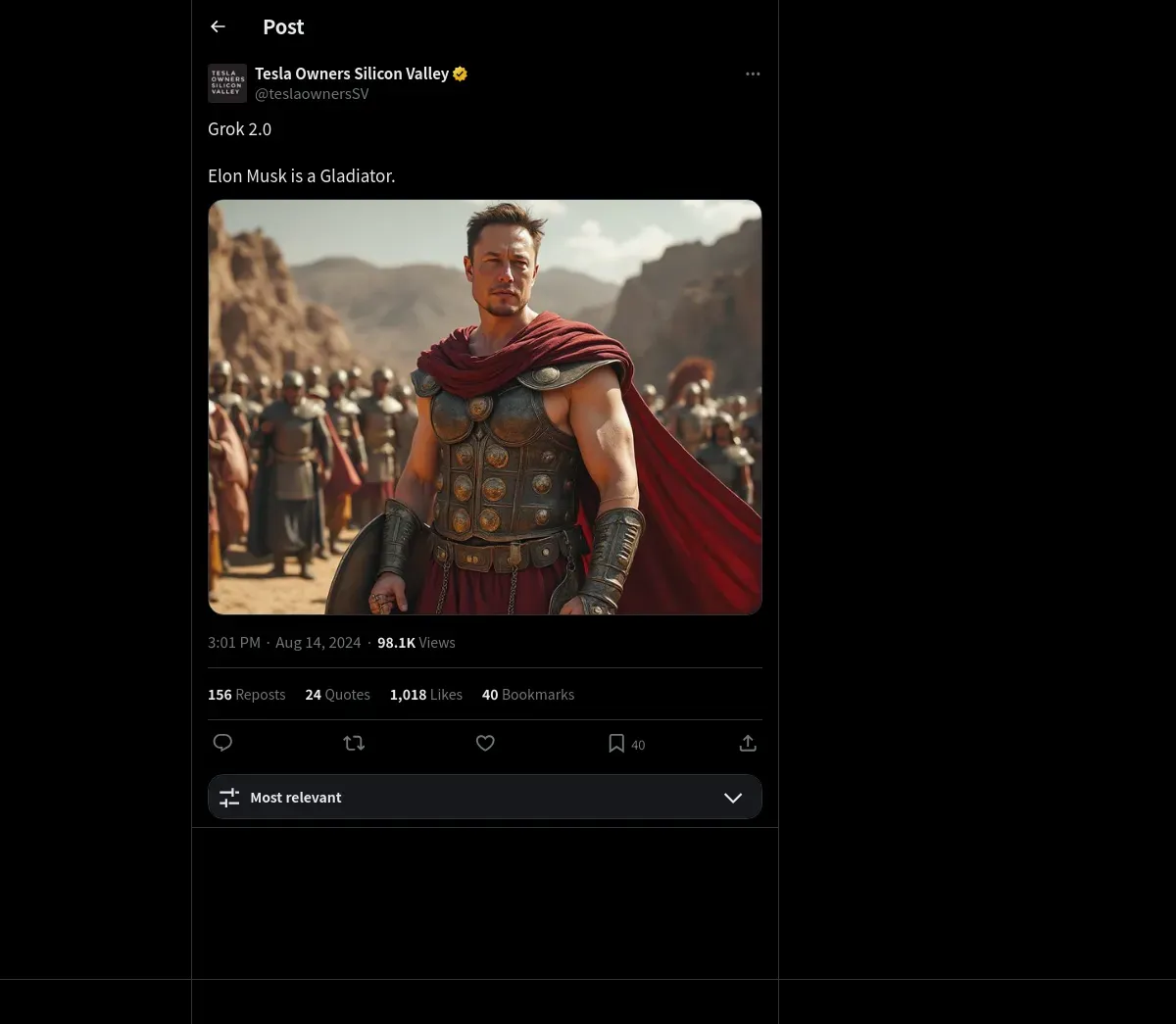Screen dimensions: 1176x1024
Task: View the 1,018 Likes list
Action: click(x=425, y=695)
